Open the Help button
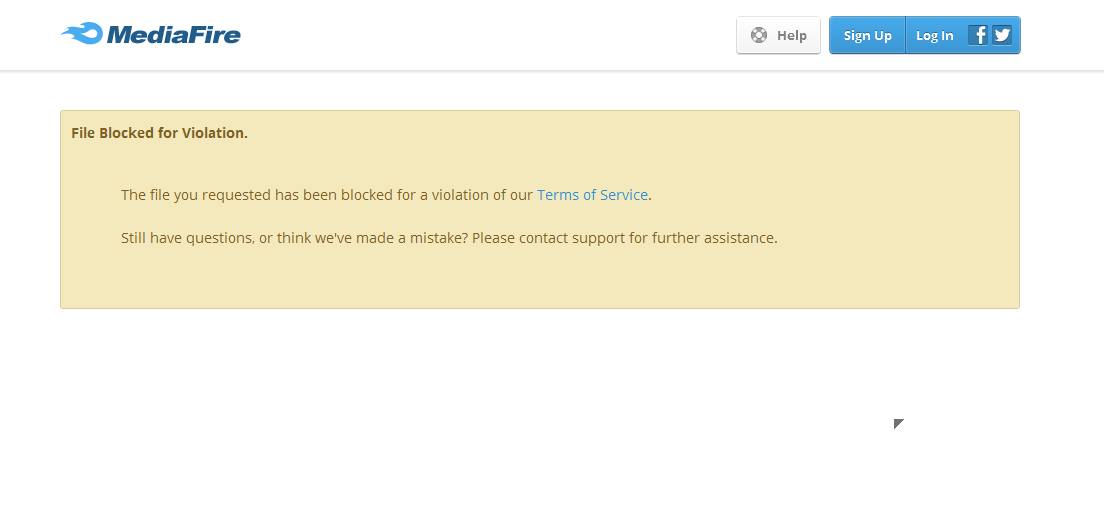Viewport: 1104px width, 511px height. pyautogui.click(x=778, y=35)
